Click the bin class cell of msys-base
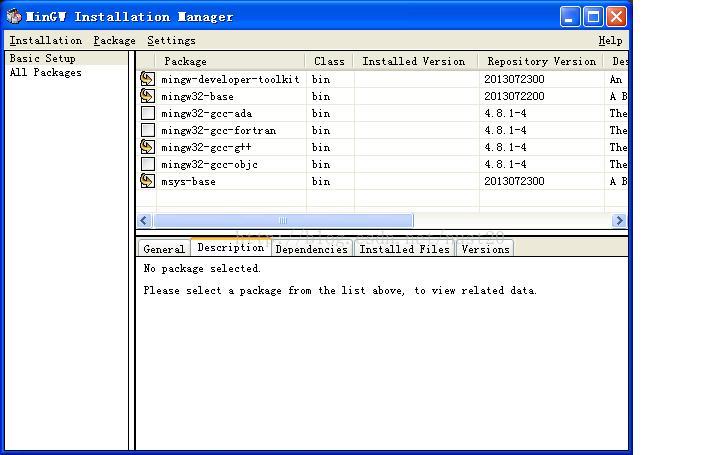Viewport: 720px width, 455px height. (321, 181)
